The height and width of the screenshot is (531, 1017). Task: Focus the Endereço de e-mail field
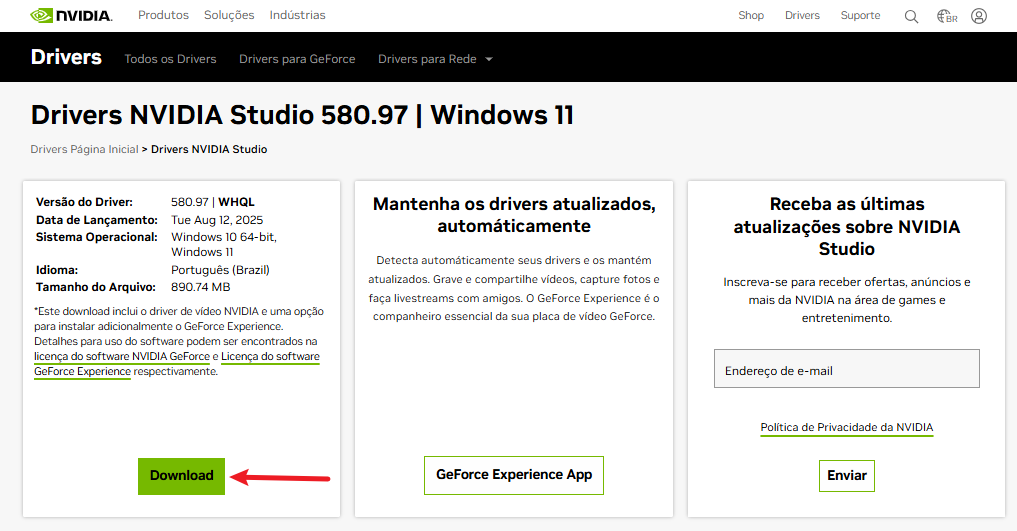tap(846, 369)
